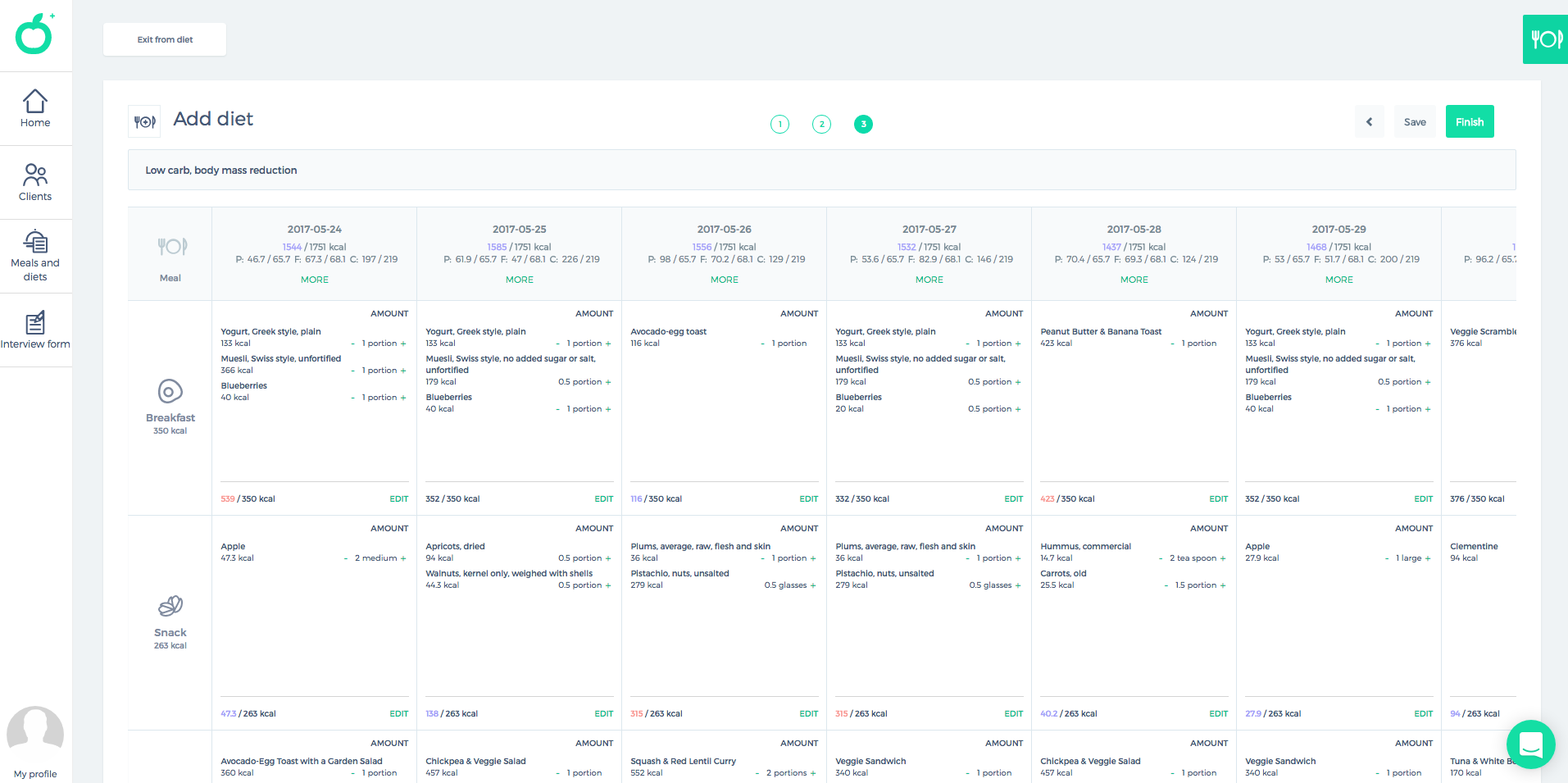Go back with the left chevron
The image size is (1568, 783).
click(1369, 121)
